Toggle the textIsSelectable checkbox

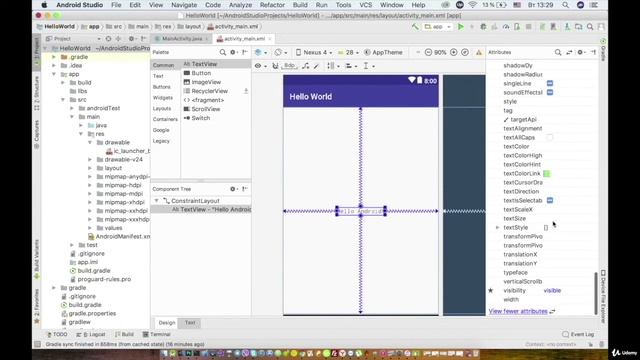coord(550,200)
